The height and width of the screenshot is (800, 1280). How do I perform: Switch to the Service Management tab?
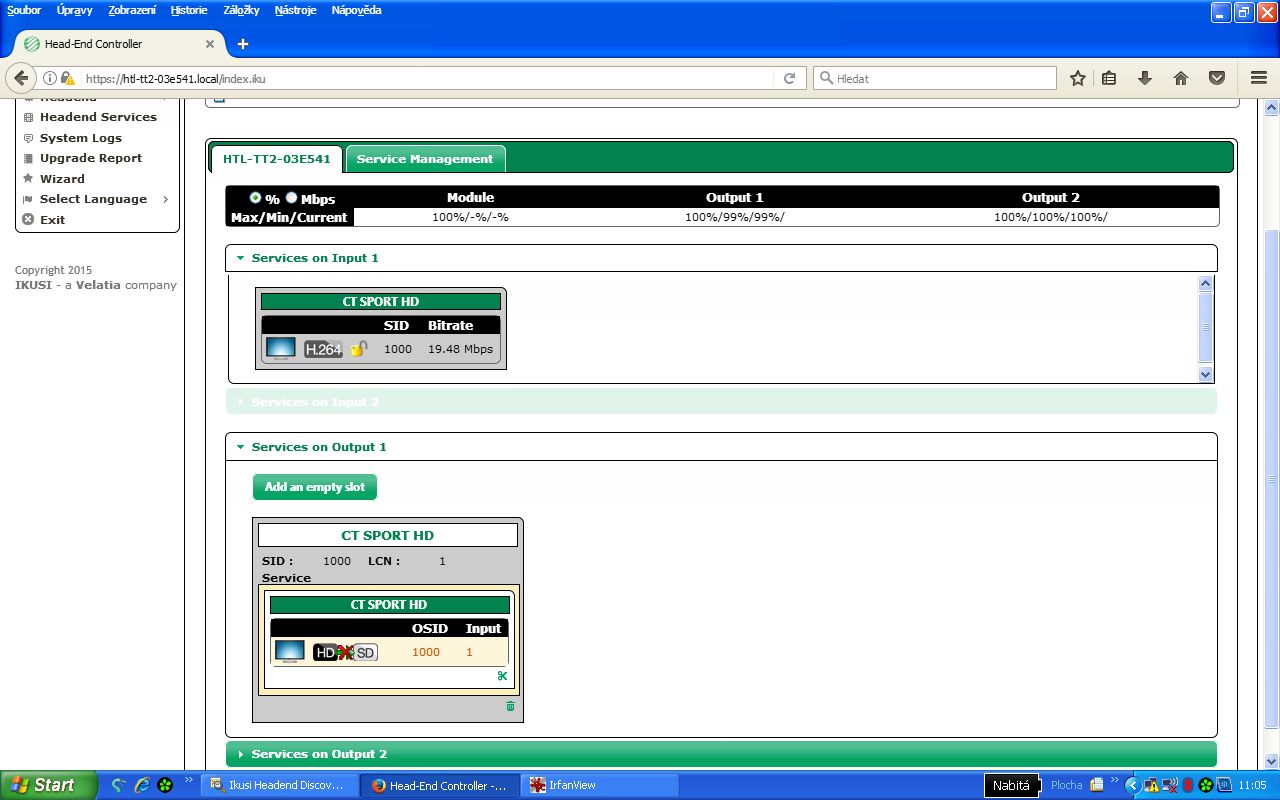click(x=424, y=159)
